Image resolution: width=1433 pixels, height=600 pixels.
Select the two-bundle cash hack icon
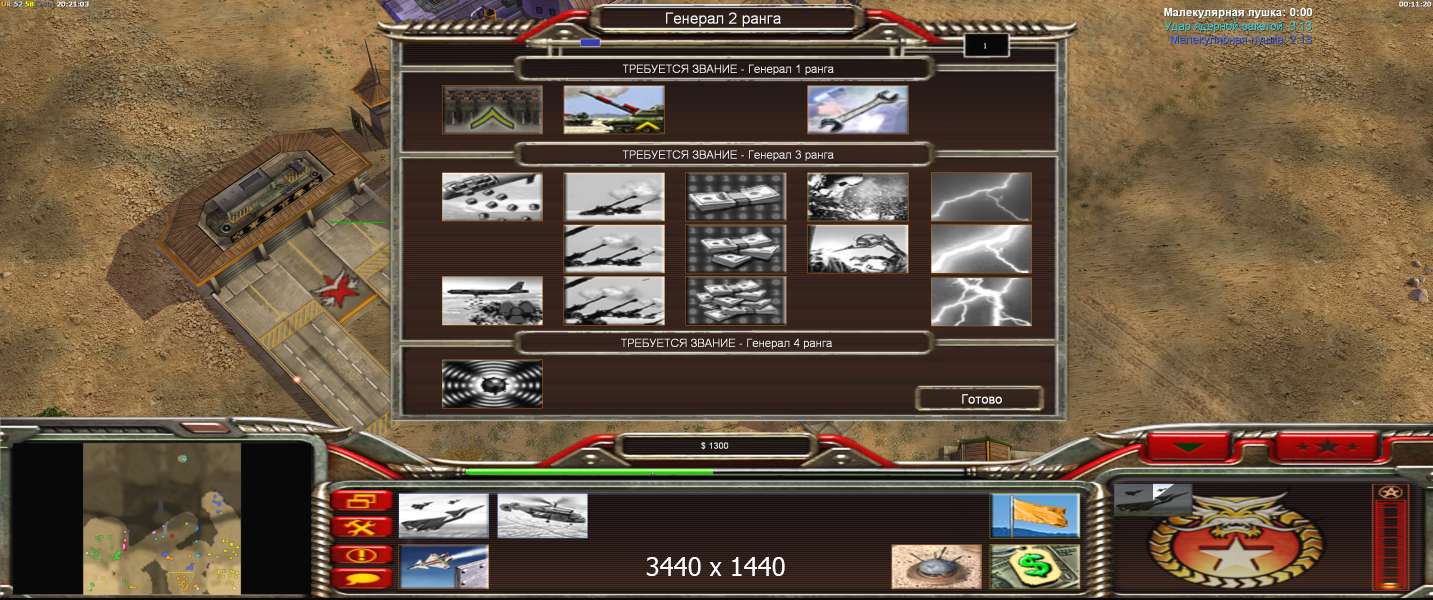point(736,197)
